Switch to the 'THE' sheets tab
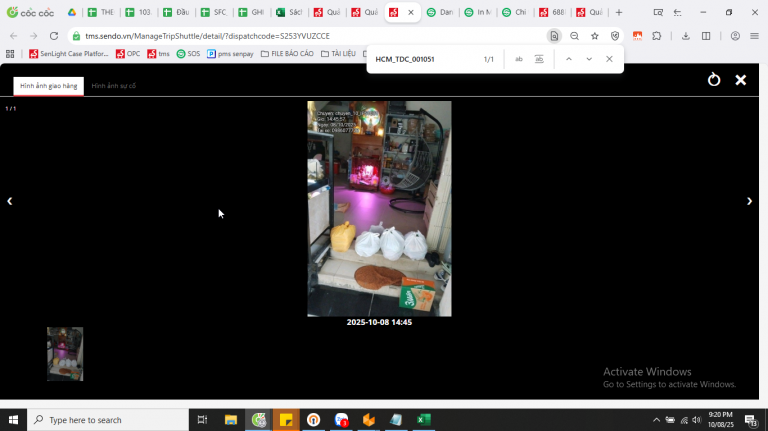This screenshot has width=768, height=431. (x=100, y=12)
